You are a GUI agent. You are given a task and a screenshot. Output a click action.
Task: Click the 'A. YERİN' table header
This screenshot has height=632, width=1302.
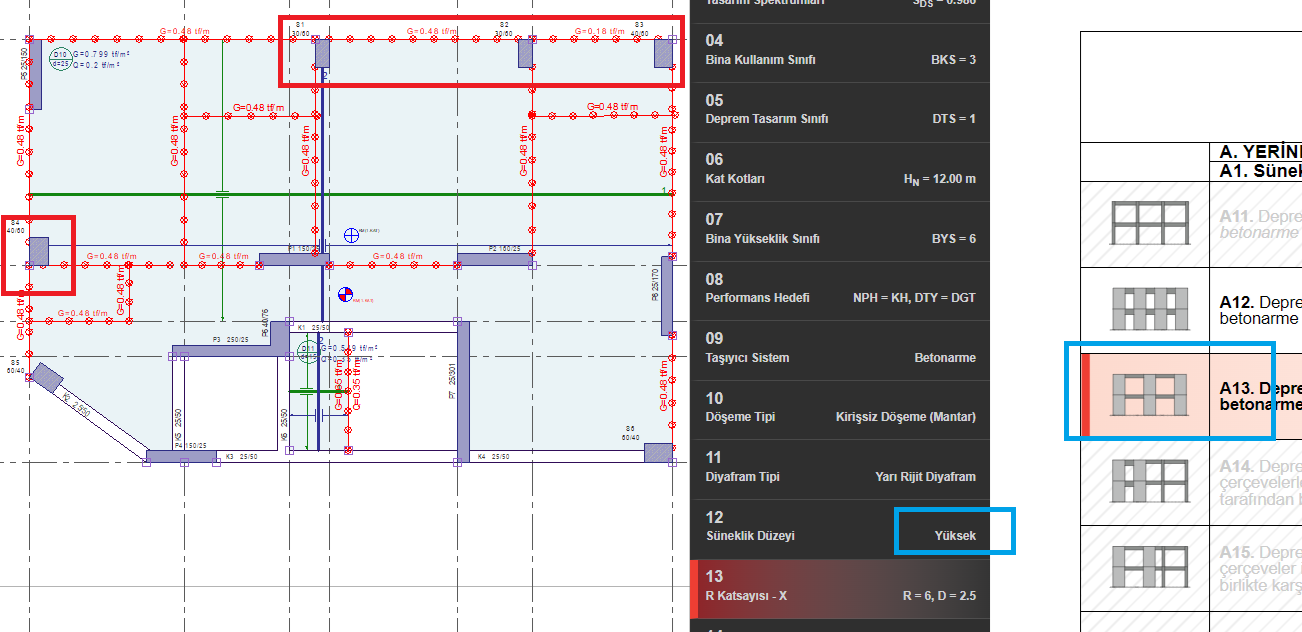point(1261,152)
